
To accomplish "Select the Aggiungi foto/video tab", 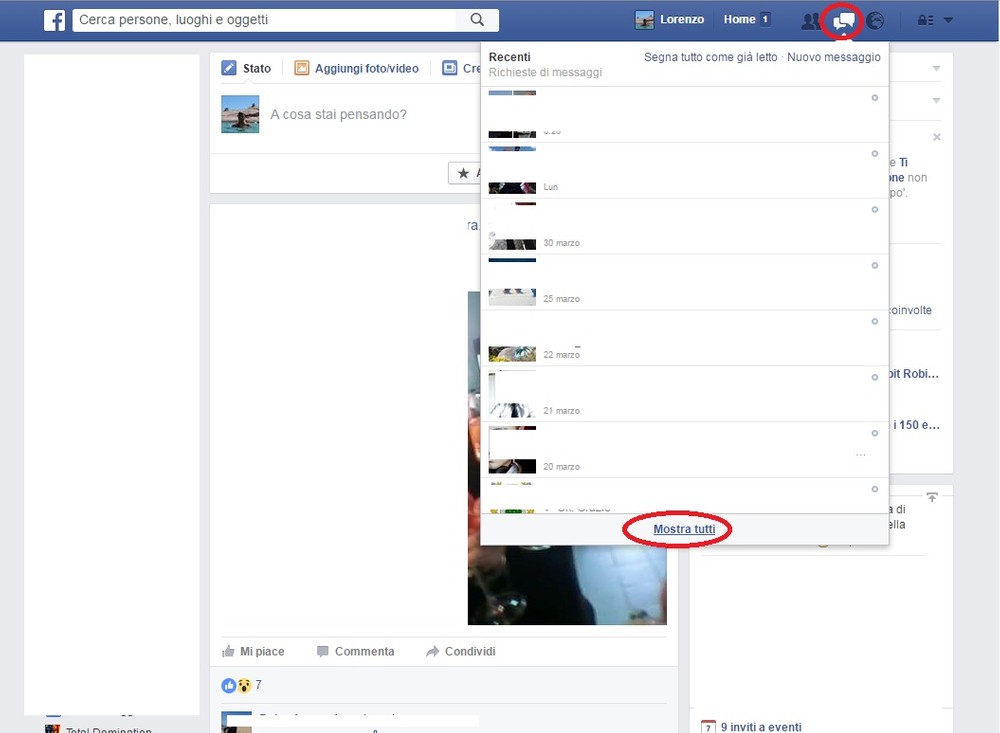I will click(x=356, y=69).
